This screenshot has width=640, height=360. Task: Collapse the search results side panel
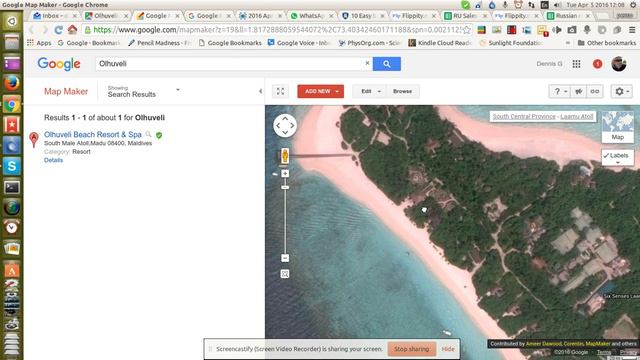pos(260,91)
